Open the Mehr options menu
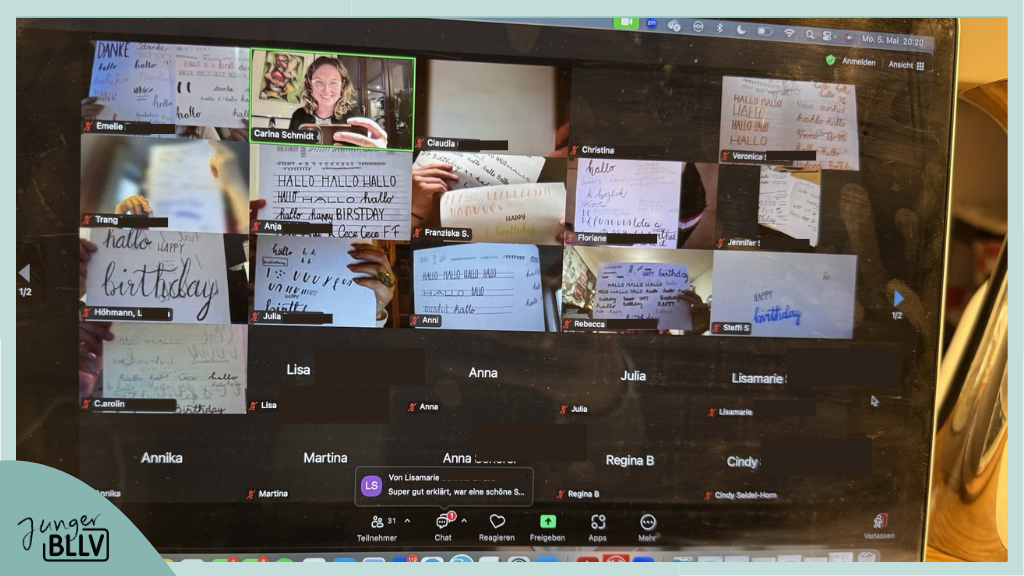Viewport: 1024px width, 576px height. point(647,528)
